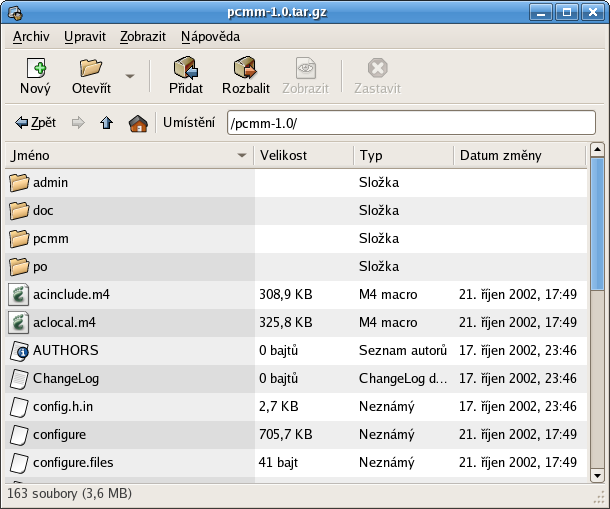Click the home folder icon
This screenshot has width=610, height=509.
pos(138,123)
